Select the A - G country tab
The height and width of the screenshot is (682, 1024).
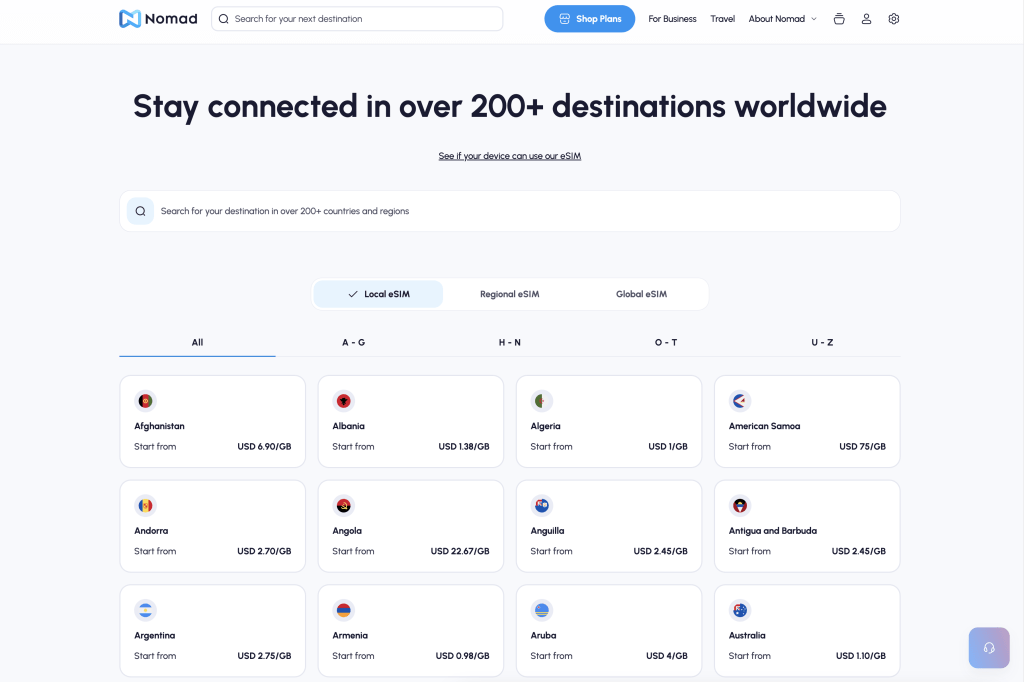(354, 342)
